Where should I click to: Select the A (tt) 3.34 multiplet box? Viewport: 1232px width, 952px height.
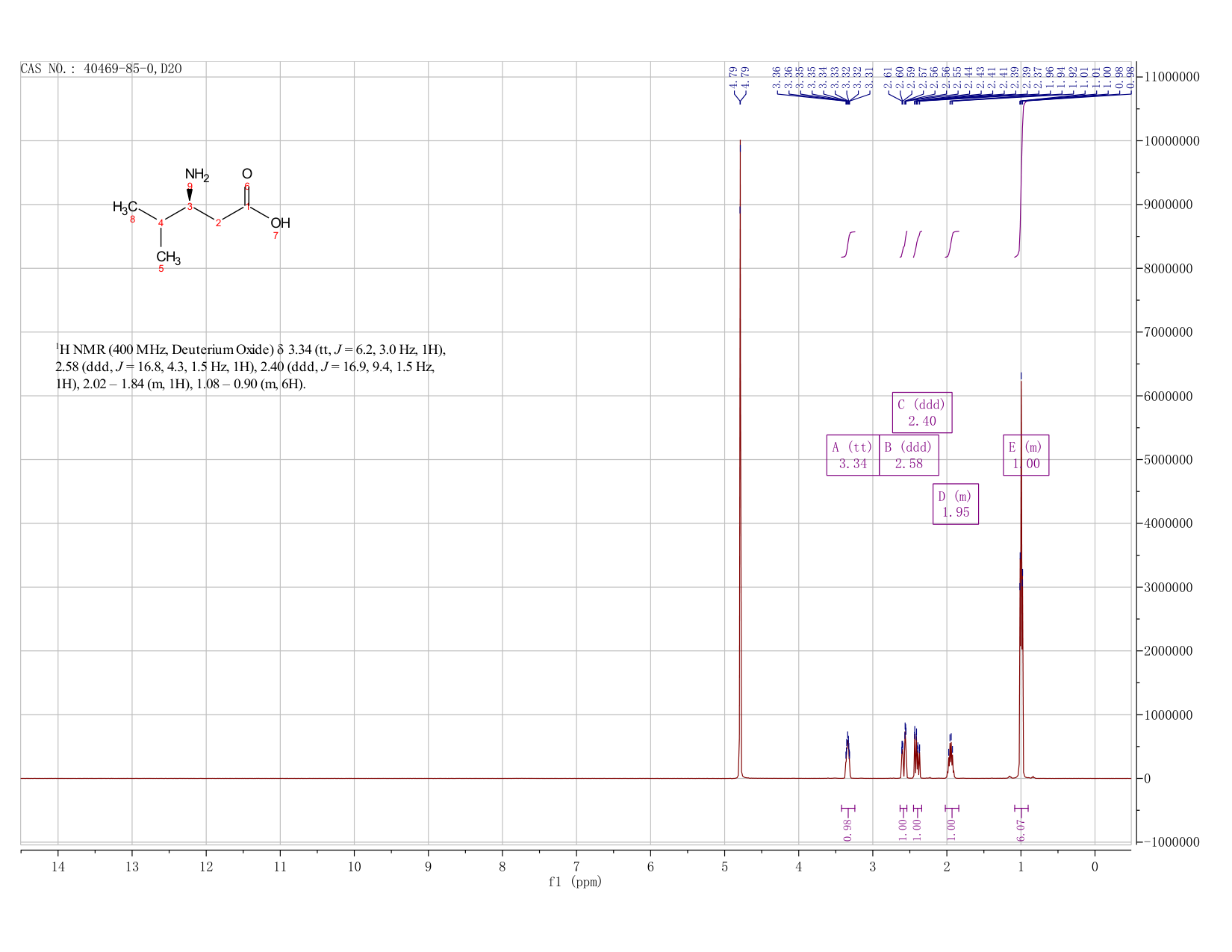(853, 455)
